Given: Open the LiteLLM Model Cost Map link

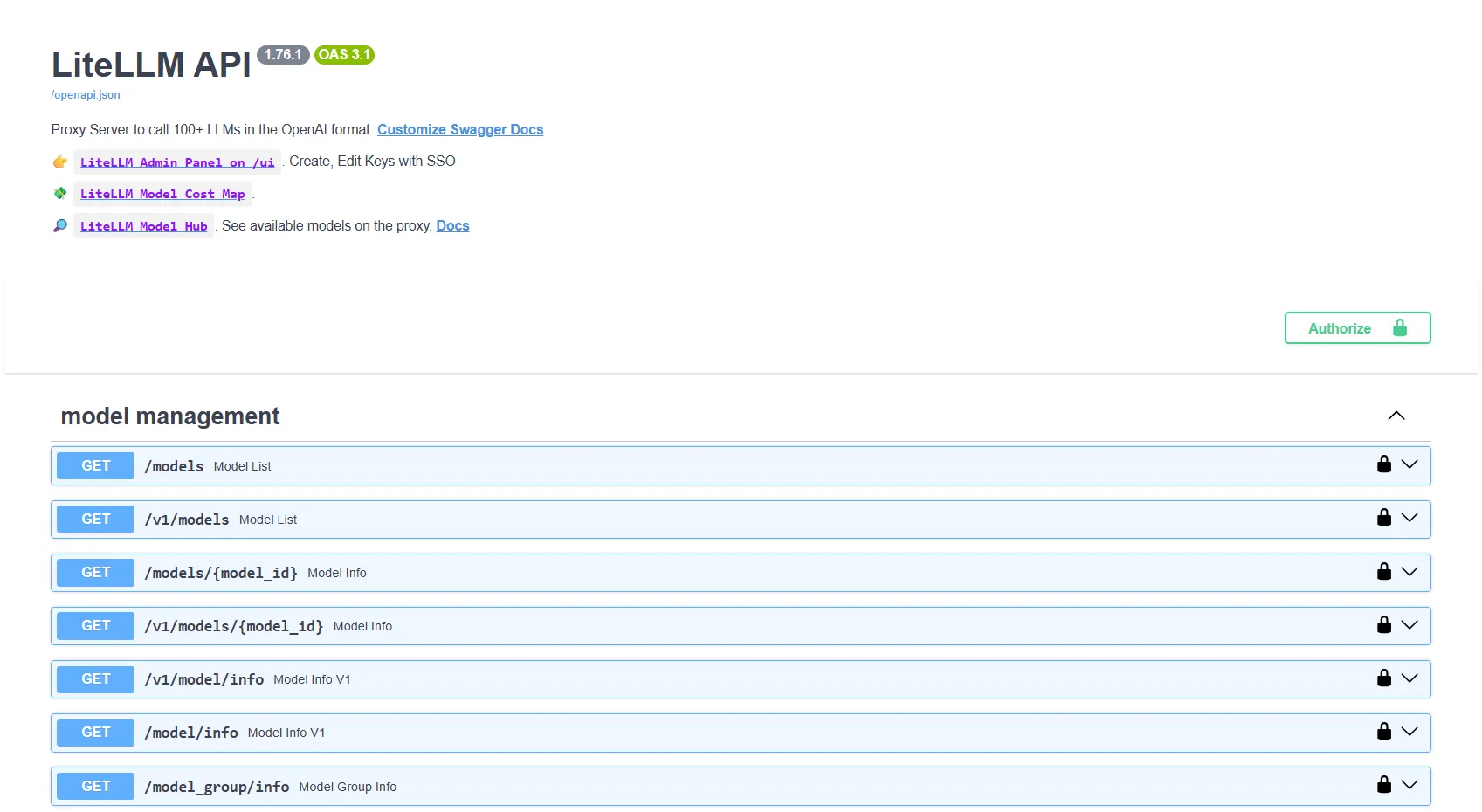Looking at the screenshot, I should tap(162, 194).
